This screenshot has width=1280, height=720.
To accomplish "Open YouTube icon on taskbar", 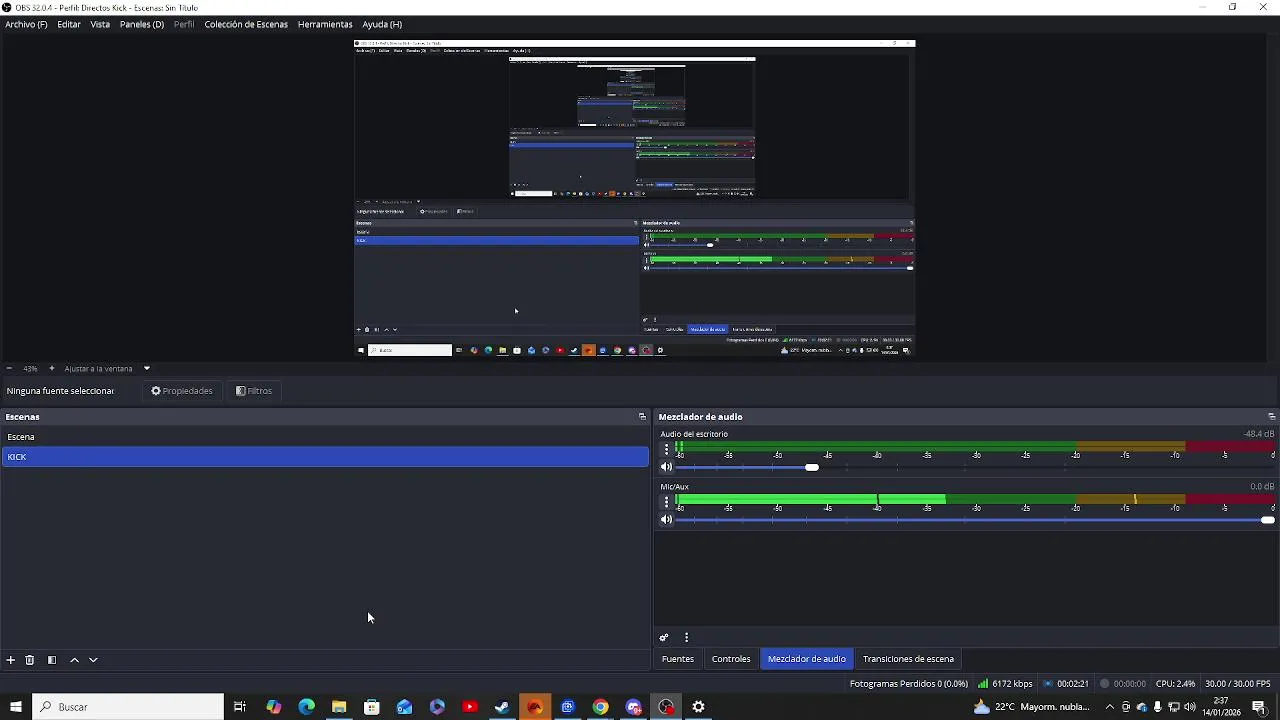I will [x=470, y=707].
